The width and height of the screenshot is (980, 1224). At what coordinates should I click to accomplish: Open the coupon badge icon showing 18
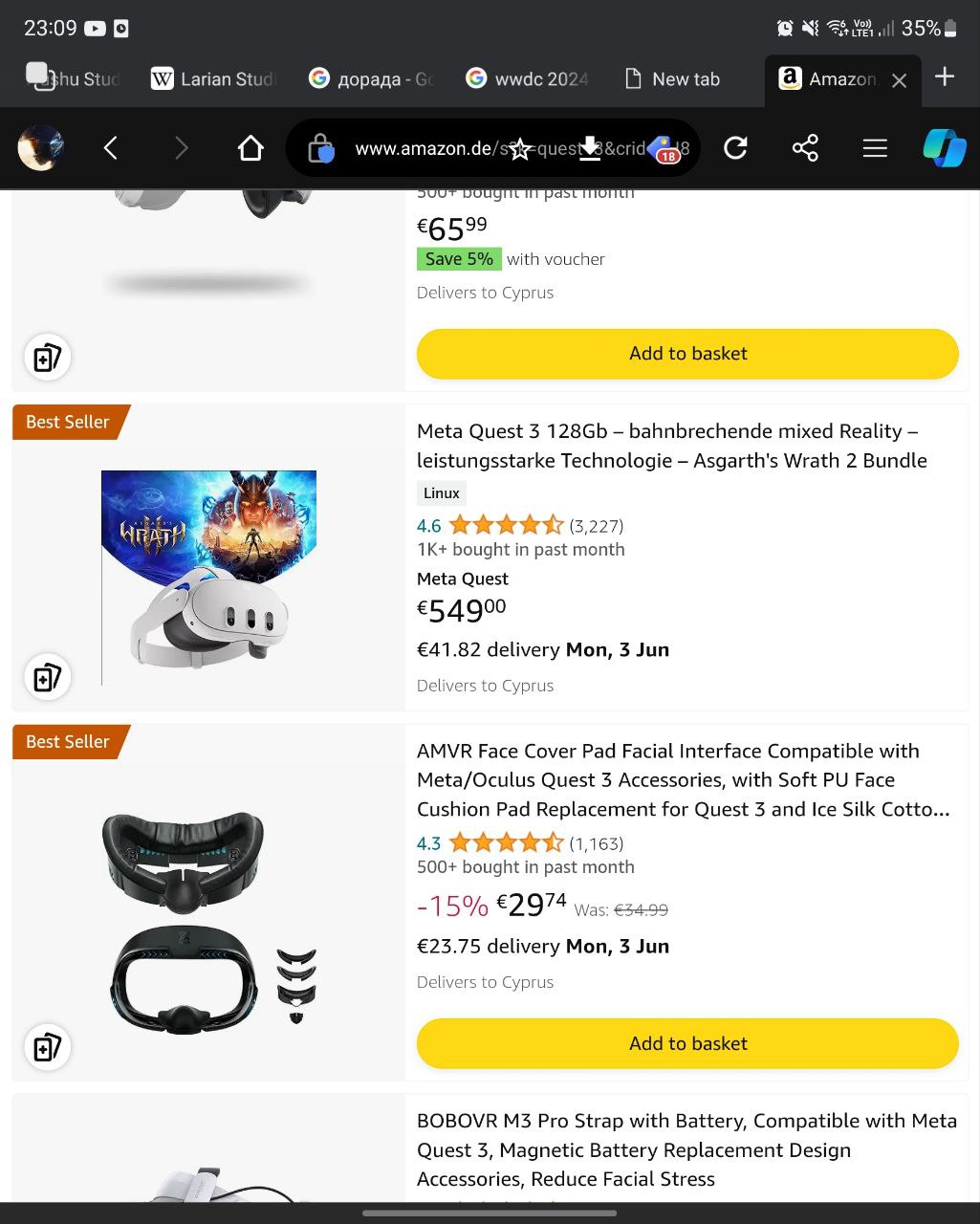664,149
